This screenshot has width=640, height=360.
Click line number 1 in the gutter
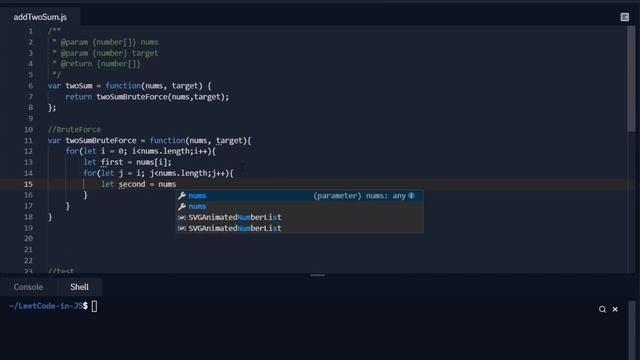click(30, 31)
